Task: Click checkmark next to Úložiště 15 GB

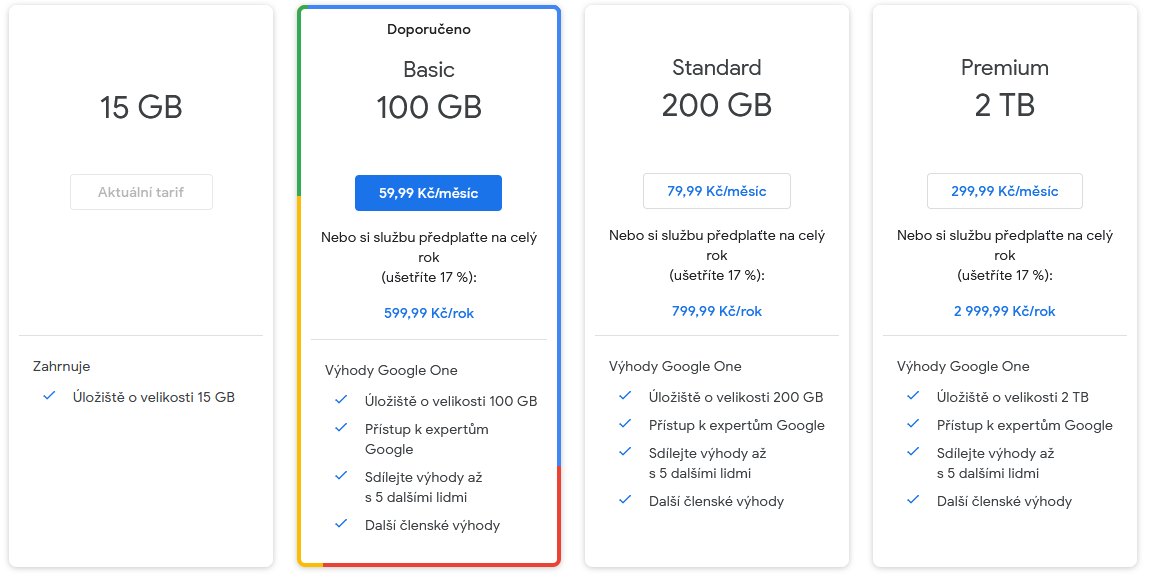Action: click(49, 396)
